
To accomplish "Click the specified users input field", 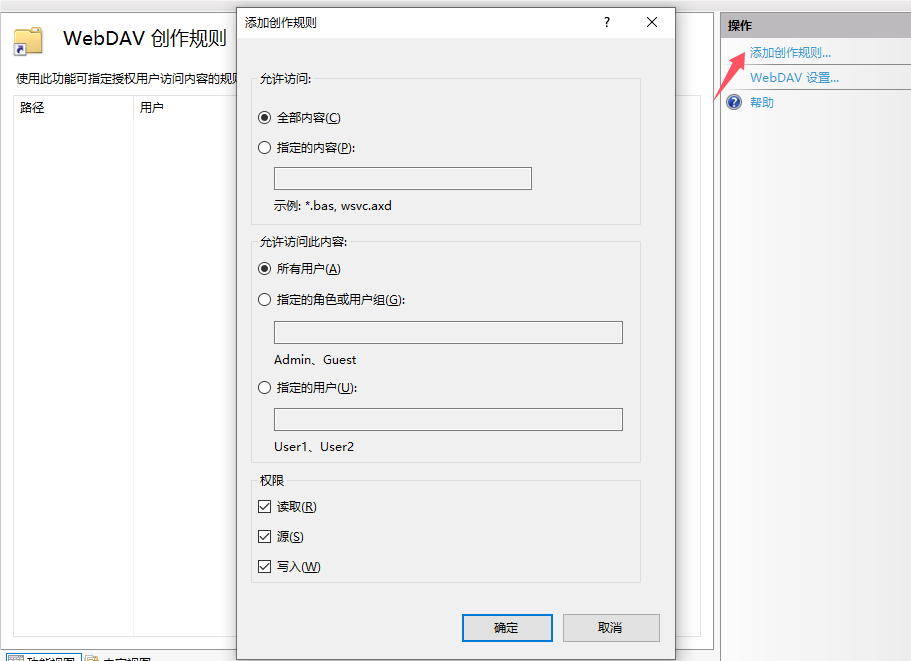I will tap(448, 419).
